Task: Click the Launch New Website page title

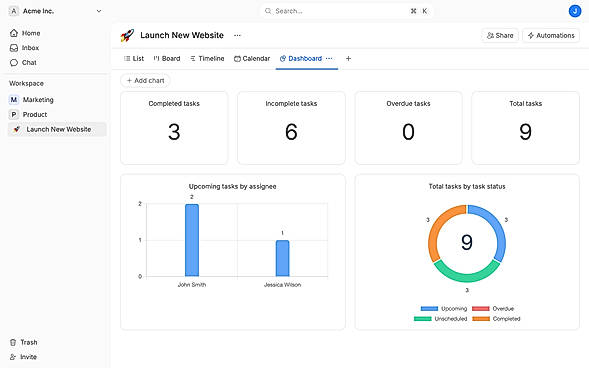Action: 182,35
